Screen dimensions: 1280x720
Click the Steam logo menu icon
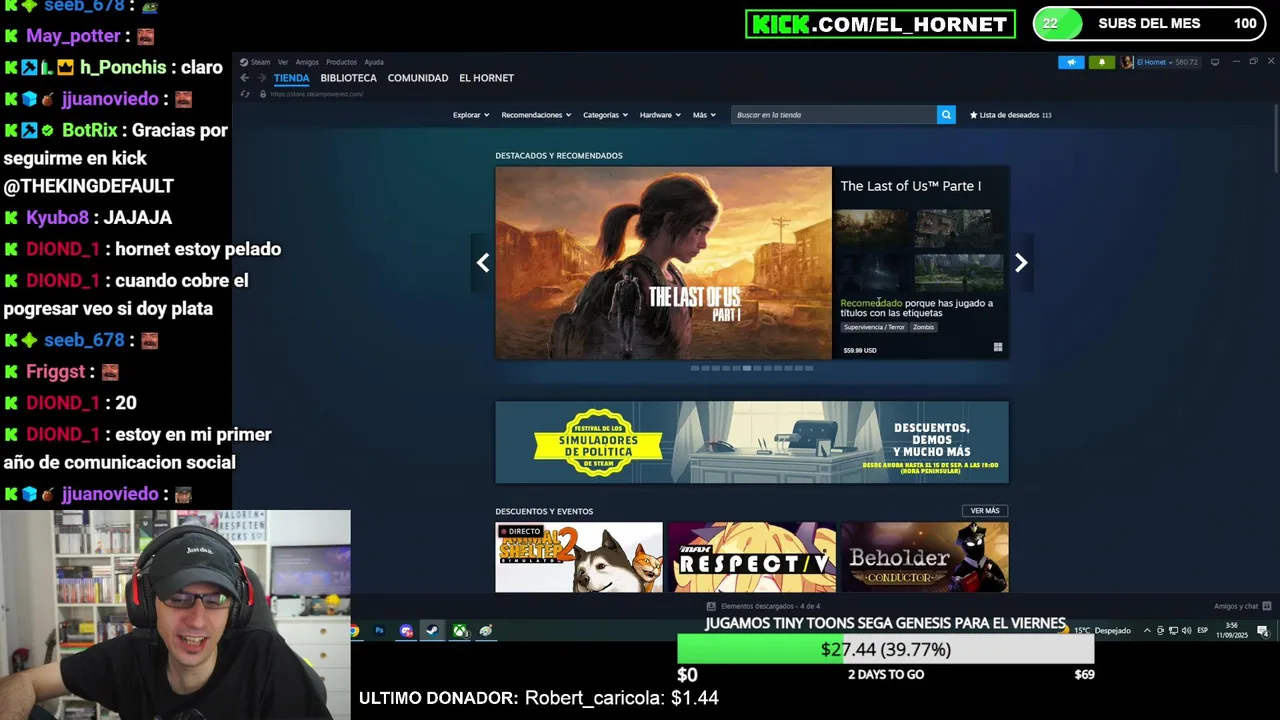tap(243, 62)
